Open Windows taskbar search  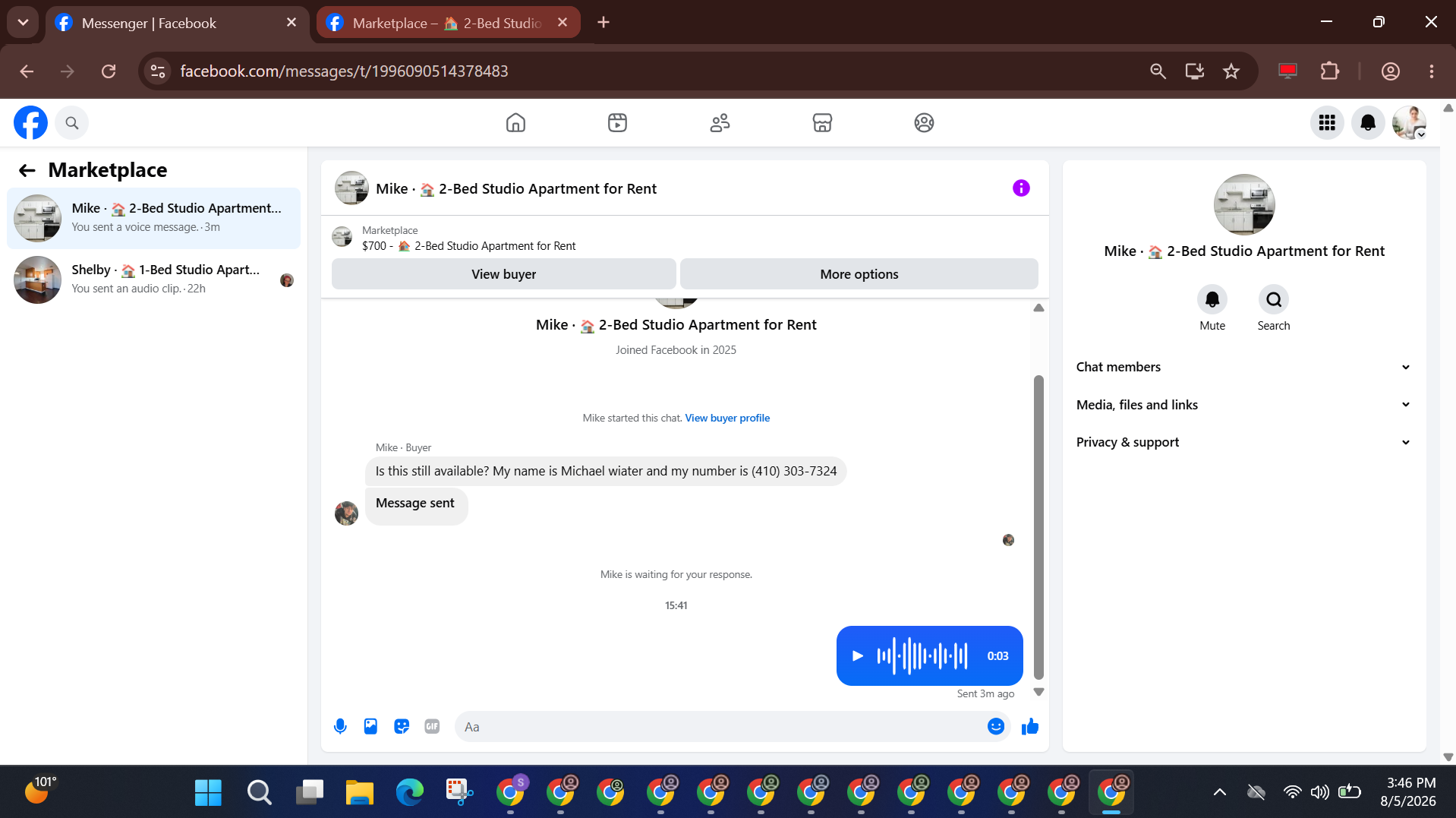click(259, 792)
